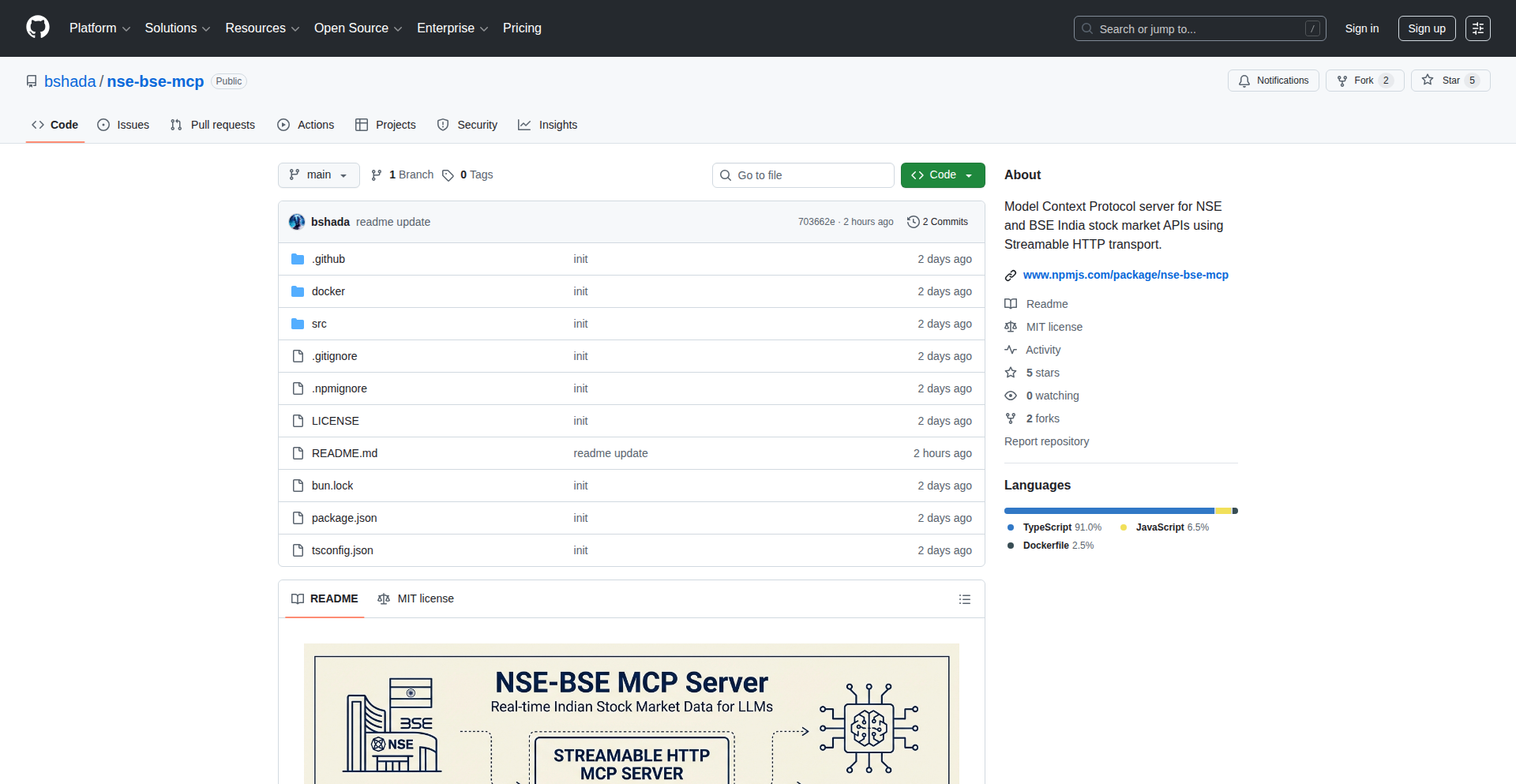Expand the Platform menu
This screenshot has width=1516, height=784.
(99, 28)
